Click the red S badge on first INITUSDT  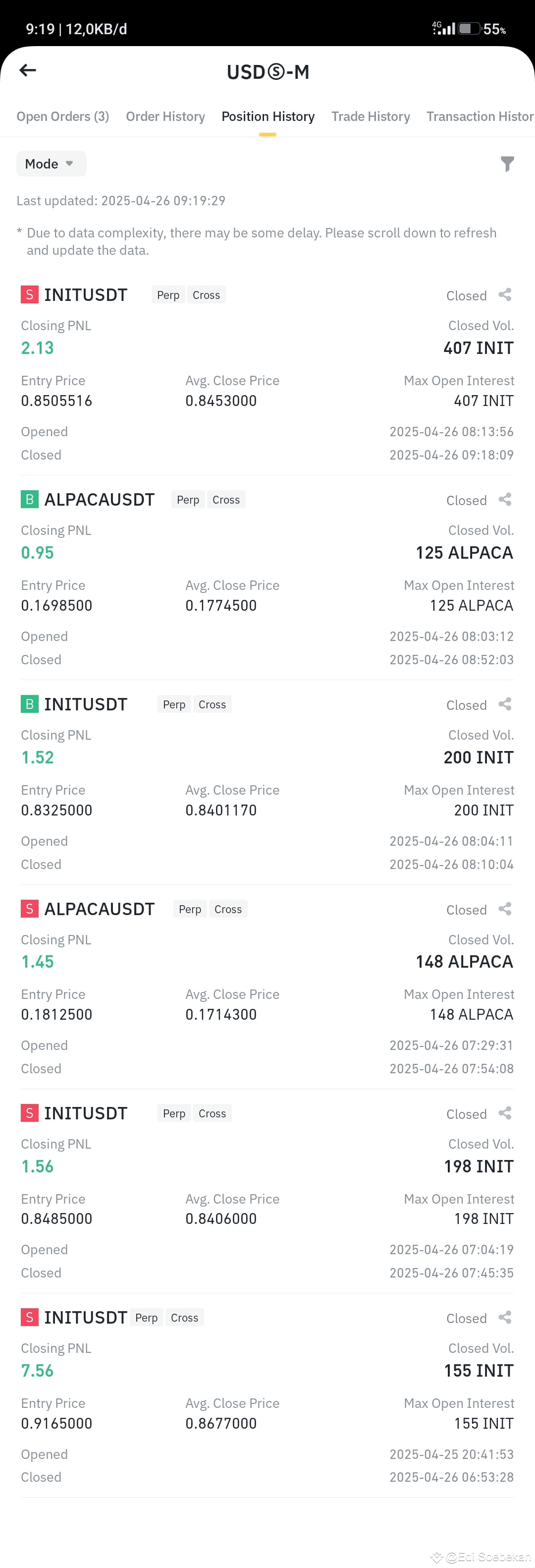click(x=30, y=294)
